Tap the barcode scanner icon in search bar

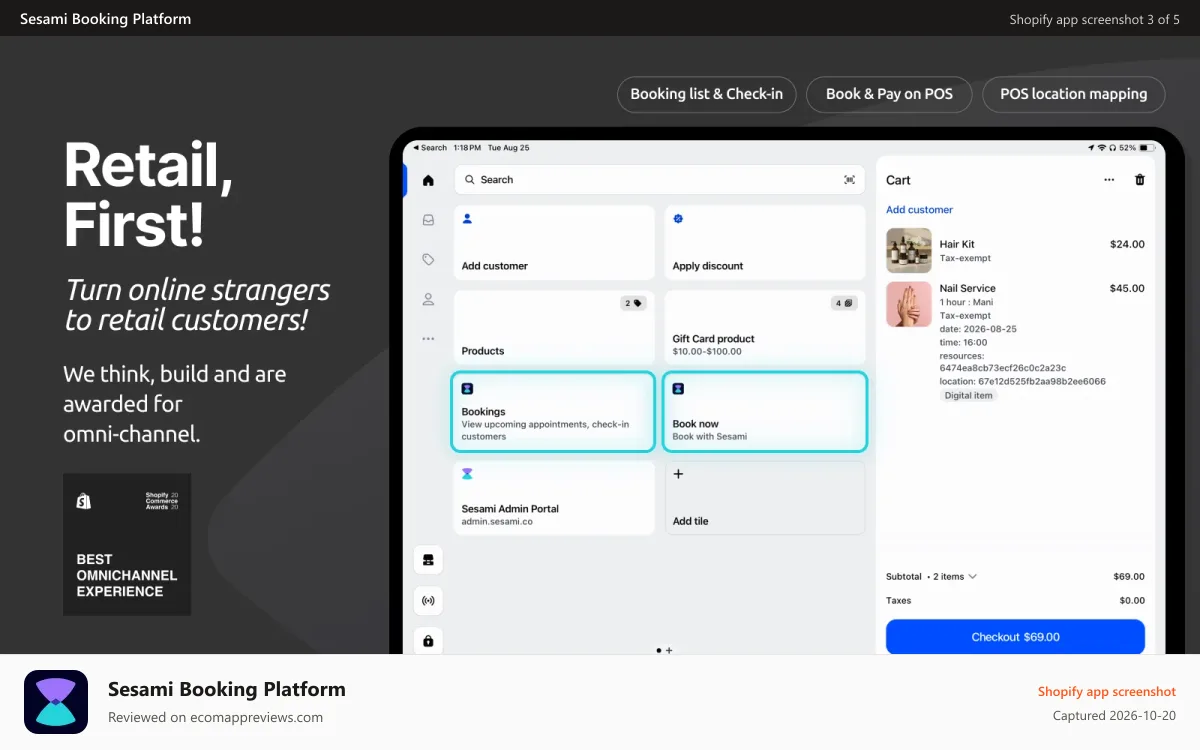(849, 180)
